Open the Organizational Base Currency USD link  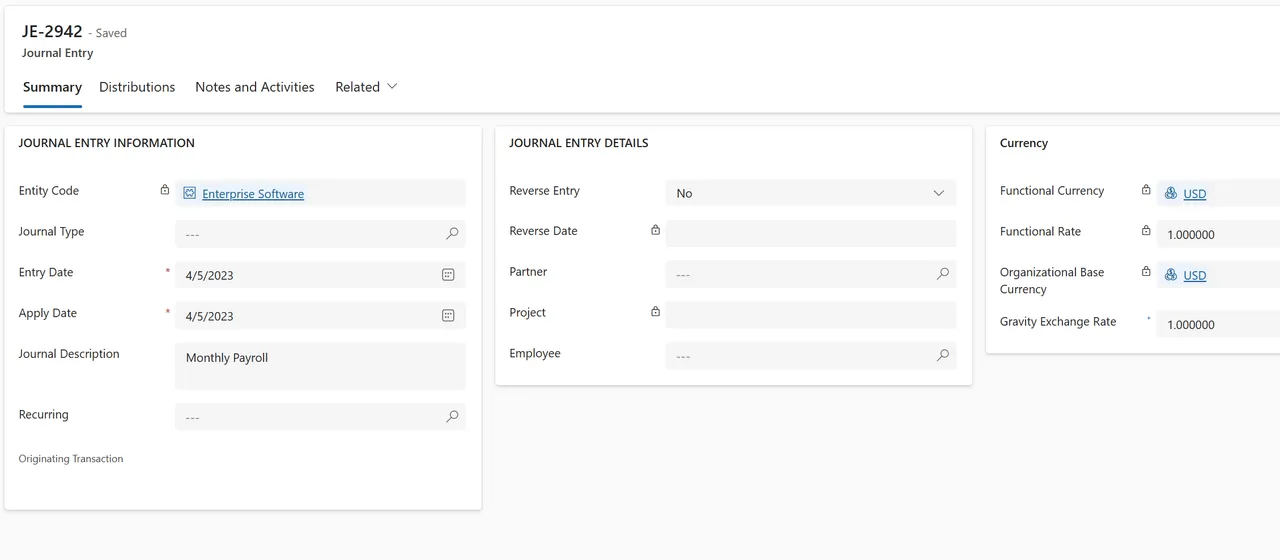(1195, 275)
